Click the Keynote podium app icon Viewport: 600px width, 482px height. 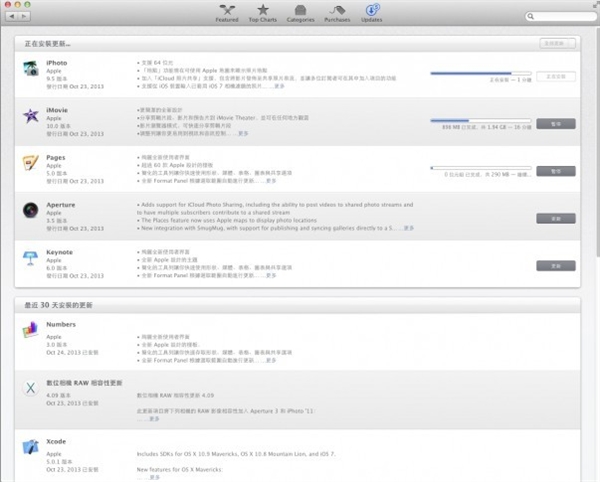31,258
